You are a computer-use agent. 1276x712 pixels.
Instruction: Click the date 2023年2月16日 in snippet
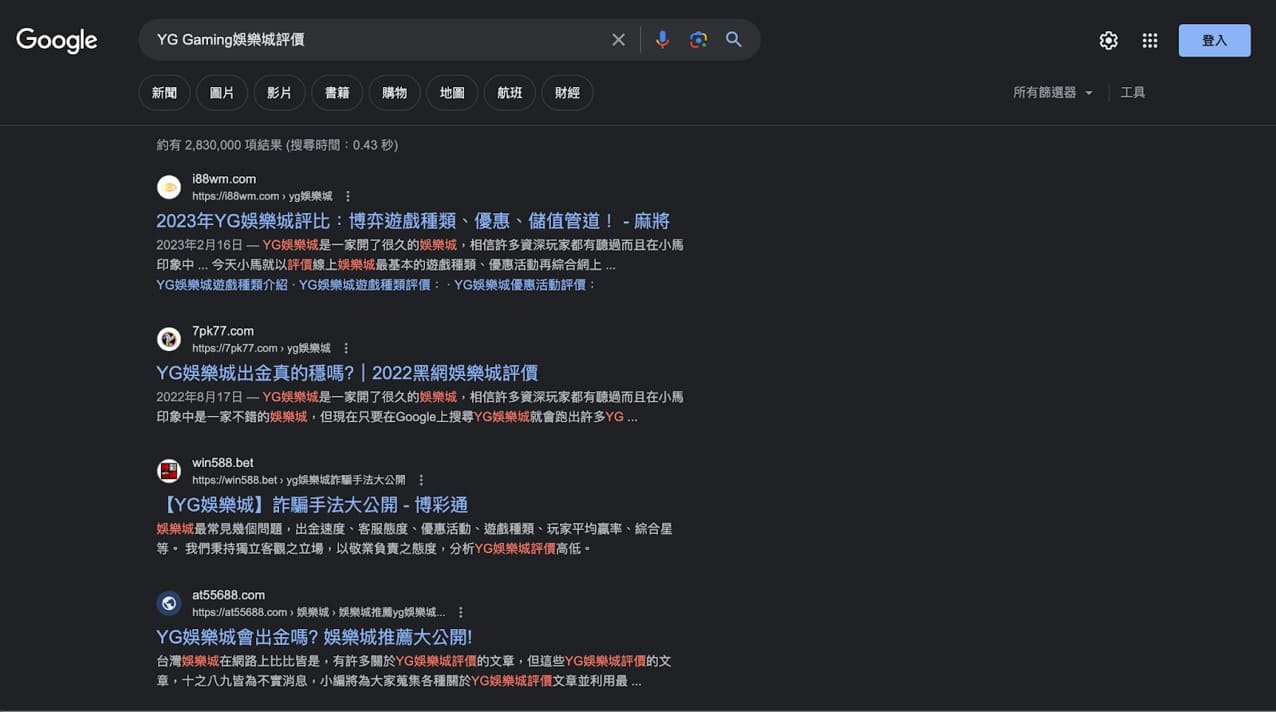[x=199, y=245]
